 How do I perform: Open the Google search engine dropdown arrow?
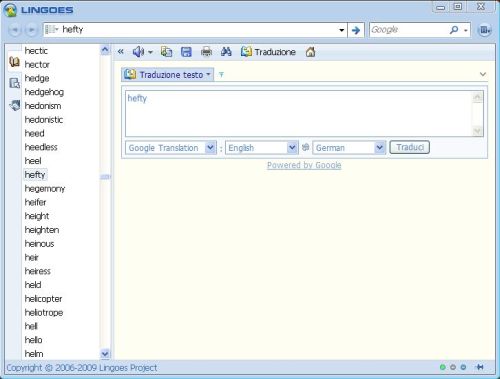466,30
